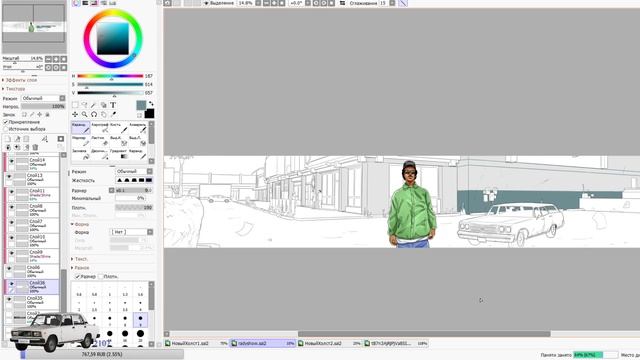This screenshot has height=360, width=640.
Task: Choose the Ластик eraser tool
Action: tap(100, 141)
